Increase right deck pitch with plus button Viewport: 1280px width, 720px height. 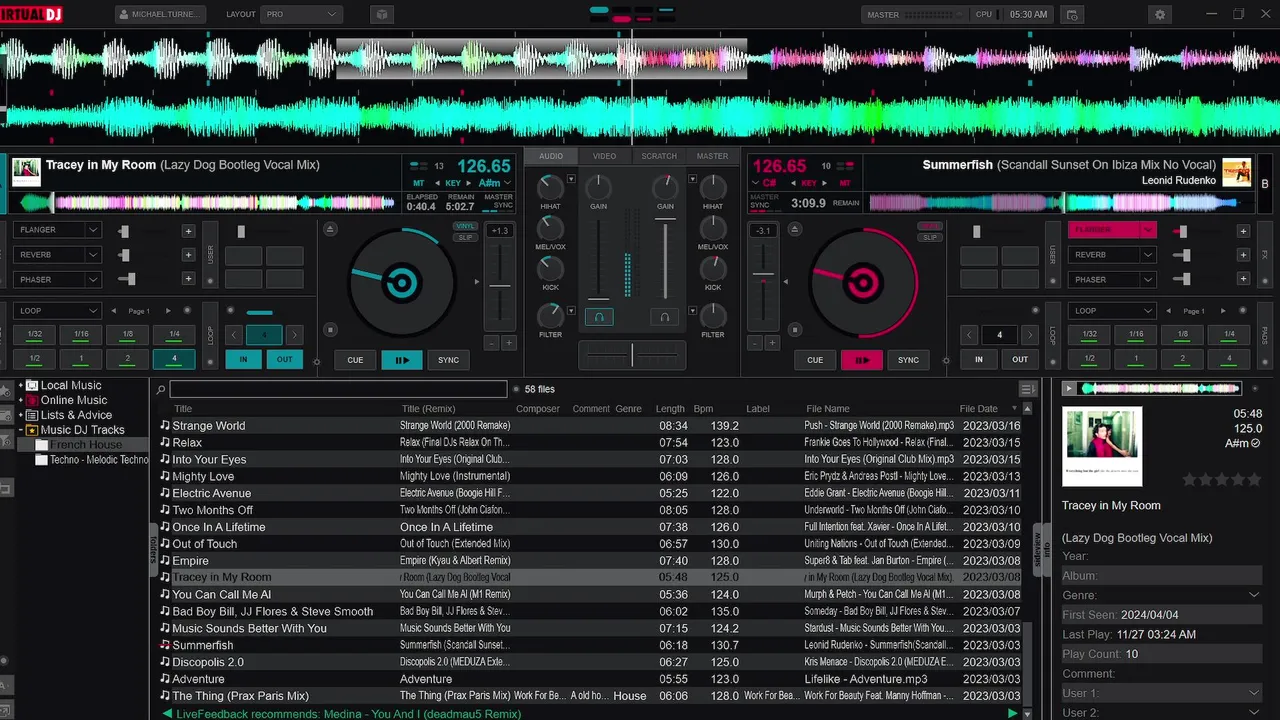pyautogui.click(x=772, y=343)
